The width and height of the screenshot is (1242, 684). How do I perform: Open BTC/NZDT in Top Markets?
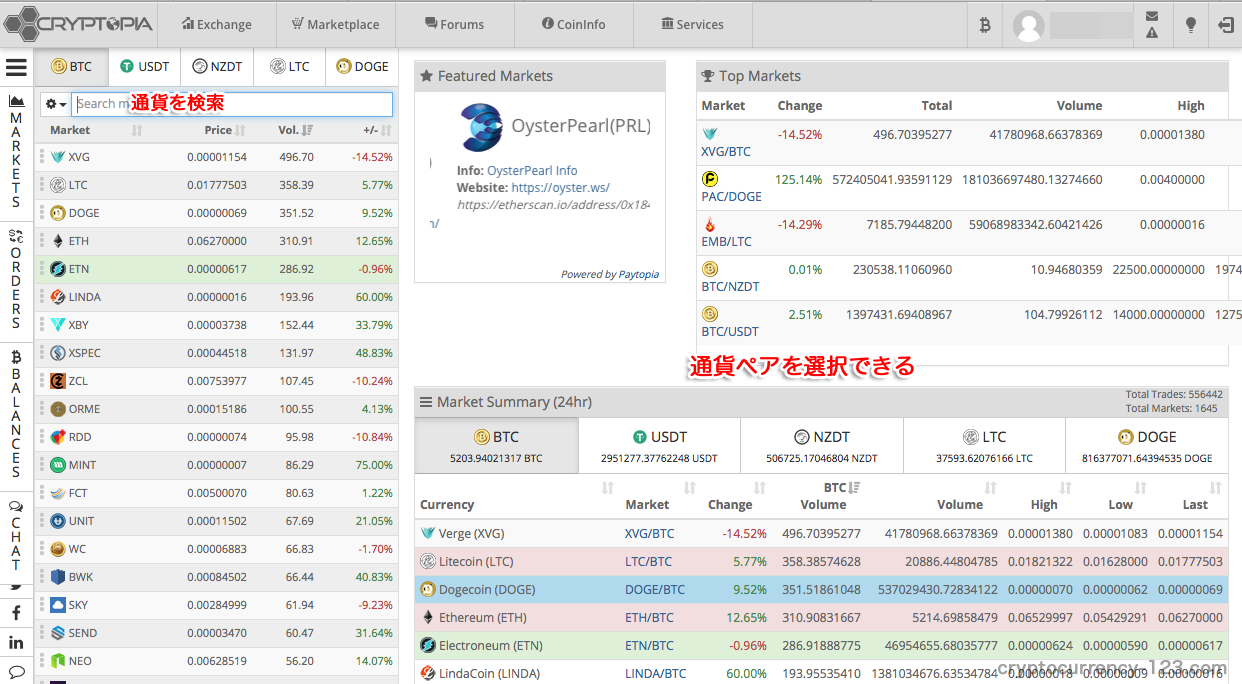pyautogui.click(x=730, y=287)
